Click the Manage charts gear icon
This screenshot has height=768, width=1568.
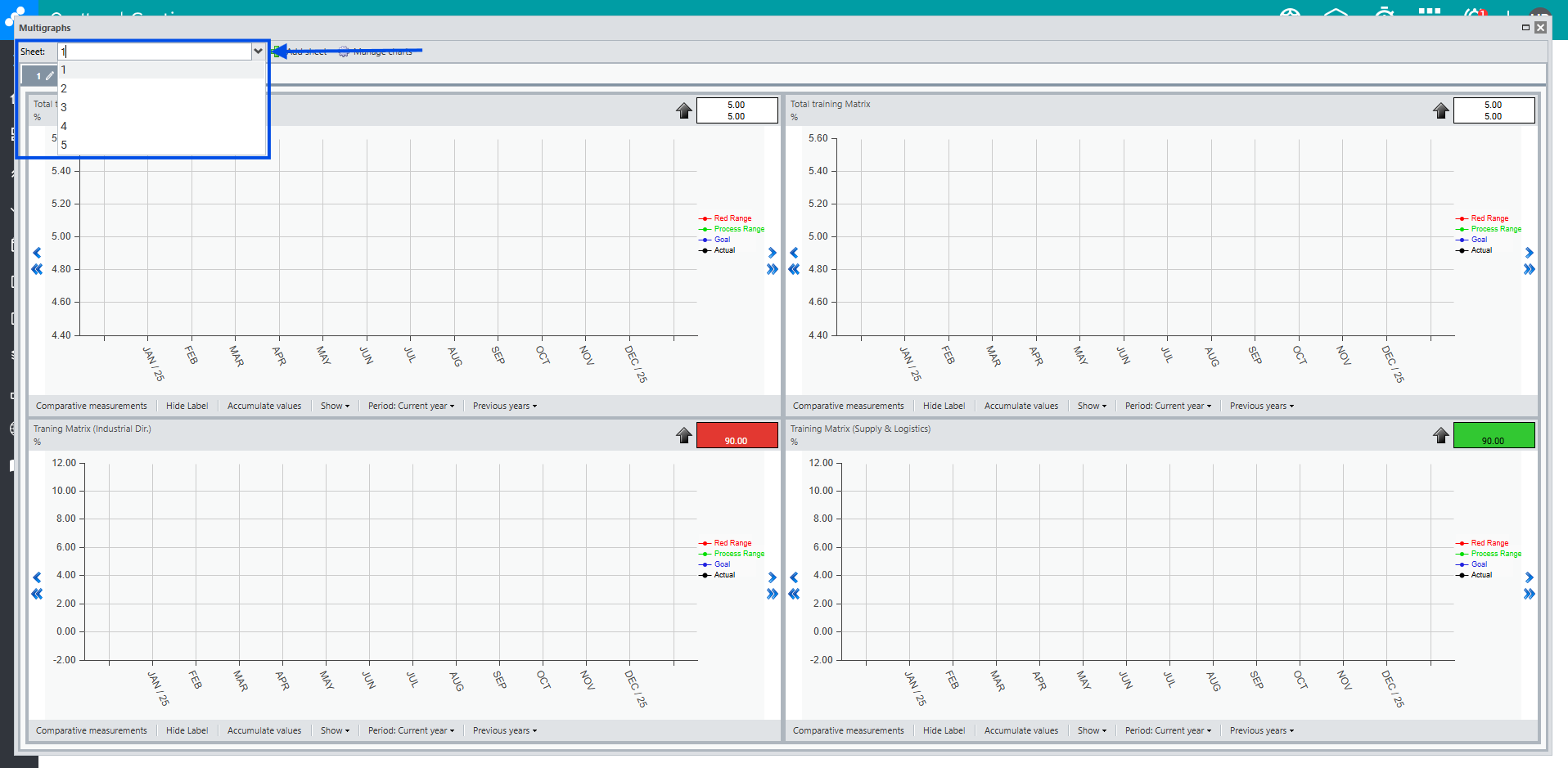point(344,52)
